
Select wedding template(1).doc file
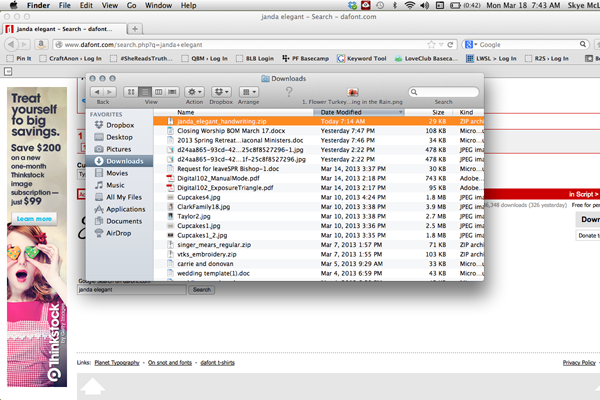pos(319,273)
